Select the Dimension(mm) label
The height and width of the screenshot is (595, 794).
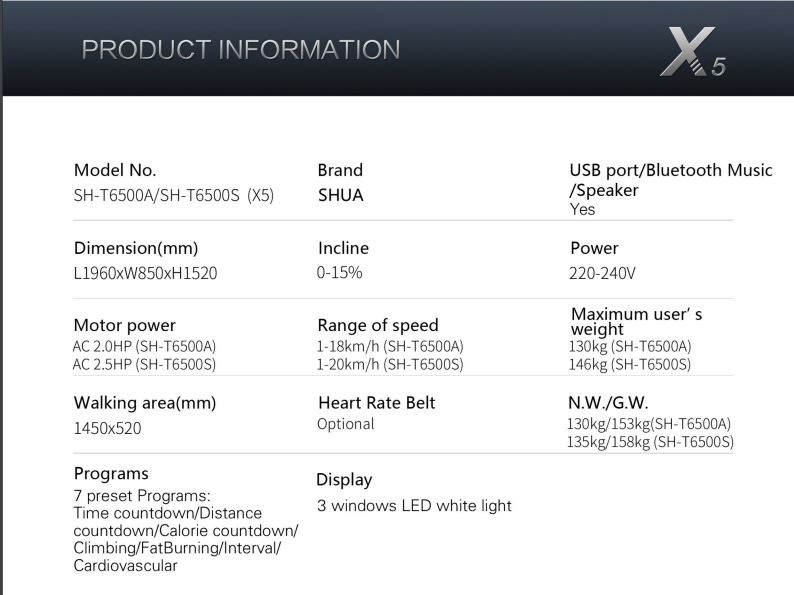pos(136,248)
